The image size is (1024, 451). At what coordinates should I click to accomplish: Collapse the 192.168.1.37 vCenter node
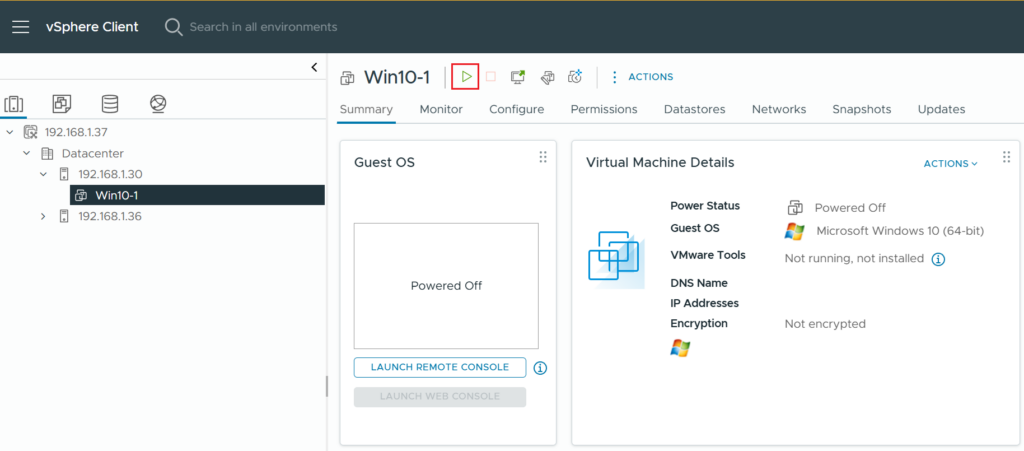(x=10, y=132)
